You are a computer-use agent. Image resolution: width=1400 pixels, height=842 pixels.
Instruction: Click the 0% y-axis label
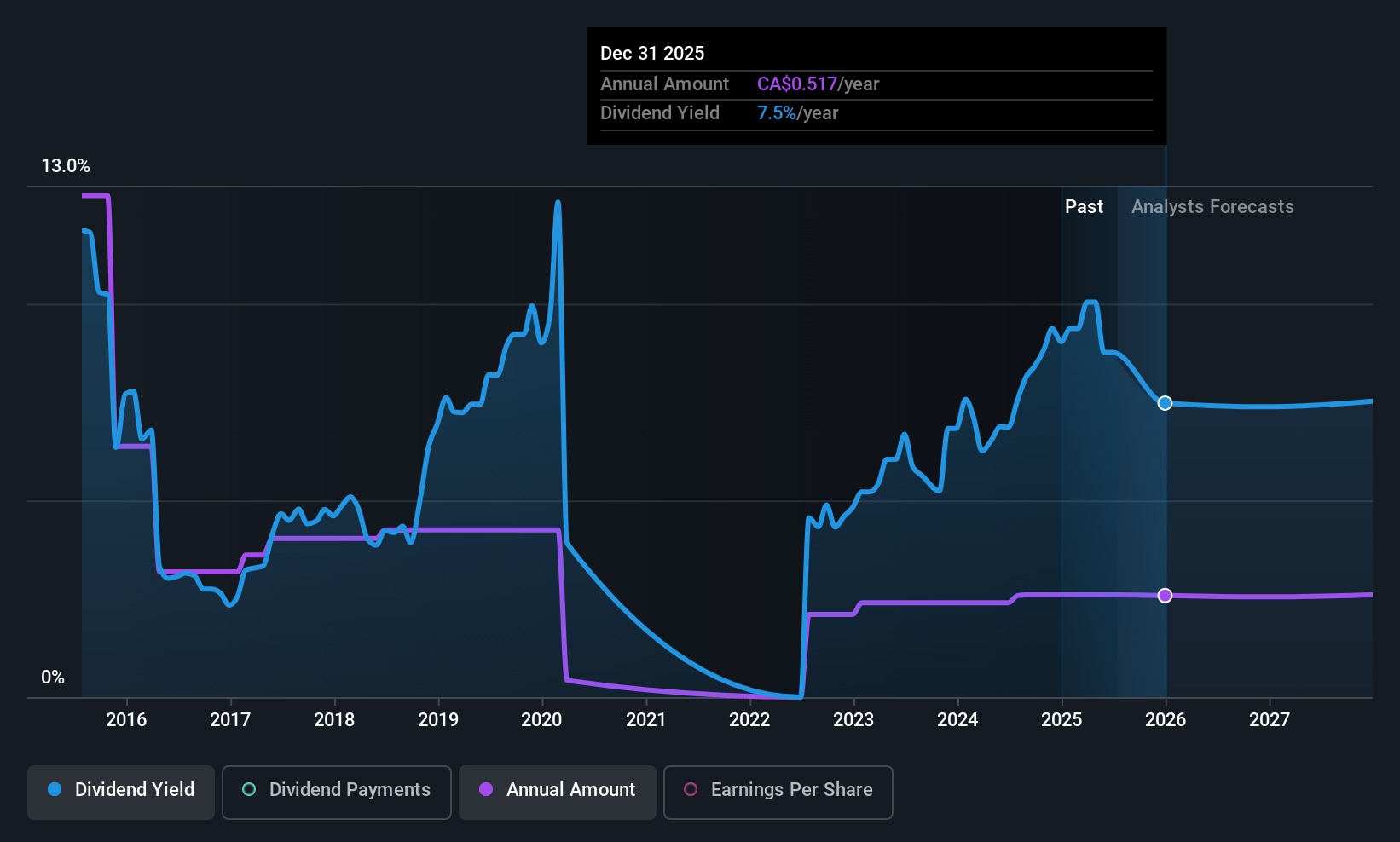tap(53, 678)
